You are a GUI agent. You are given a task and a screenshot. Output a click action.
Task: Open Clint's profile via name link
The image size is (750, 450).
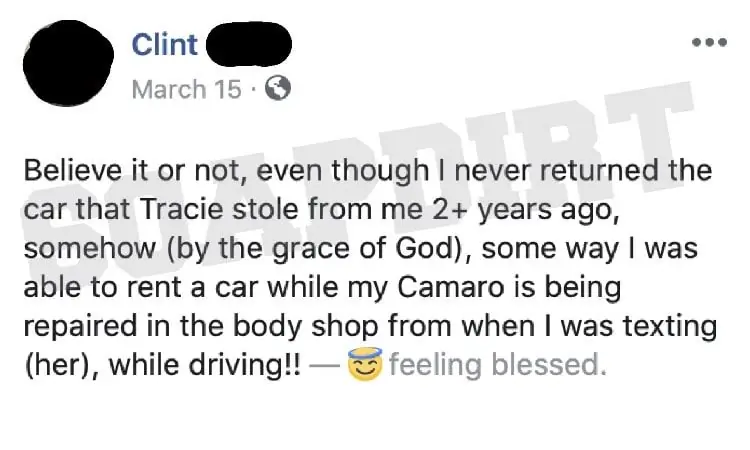coord(165,44)
